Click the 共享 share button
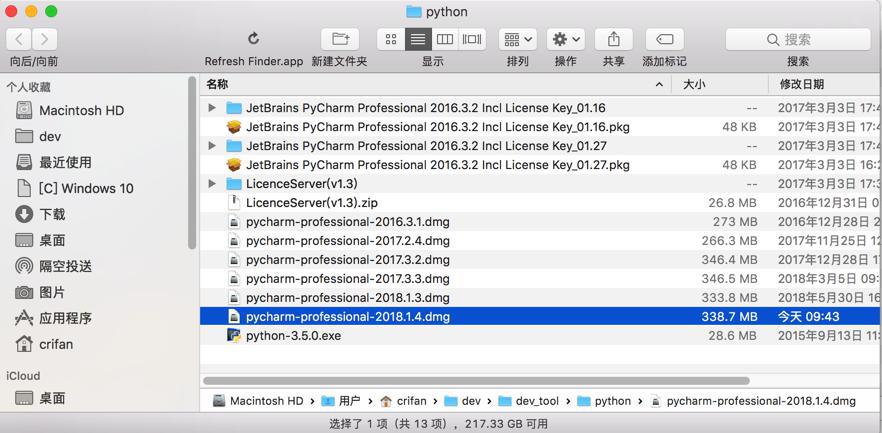 click(614, 39)
